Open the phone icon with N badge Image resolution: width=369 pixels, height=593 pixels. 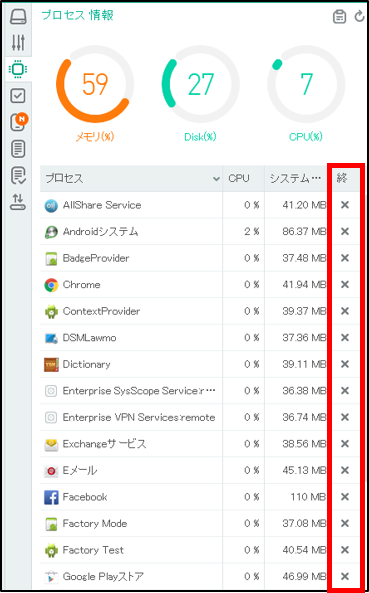(19, 122)
